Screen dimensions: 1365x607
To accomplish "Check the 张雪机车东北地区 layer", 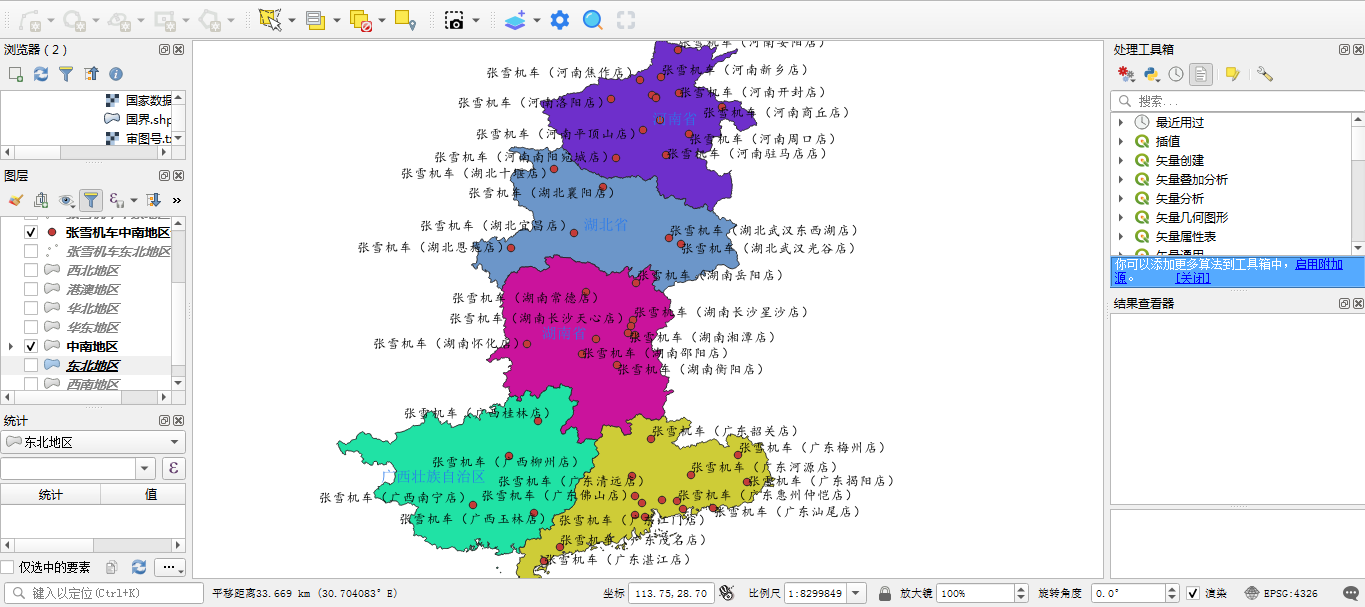I will [x=31, y=251].
